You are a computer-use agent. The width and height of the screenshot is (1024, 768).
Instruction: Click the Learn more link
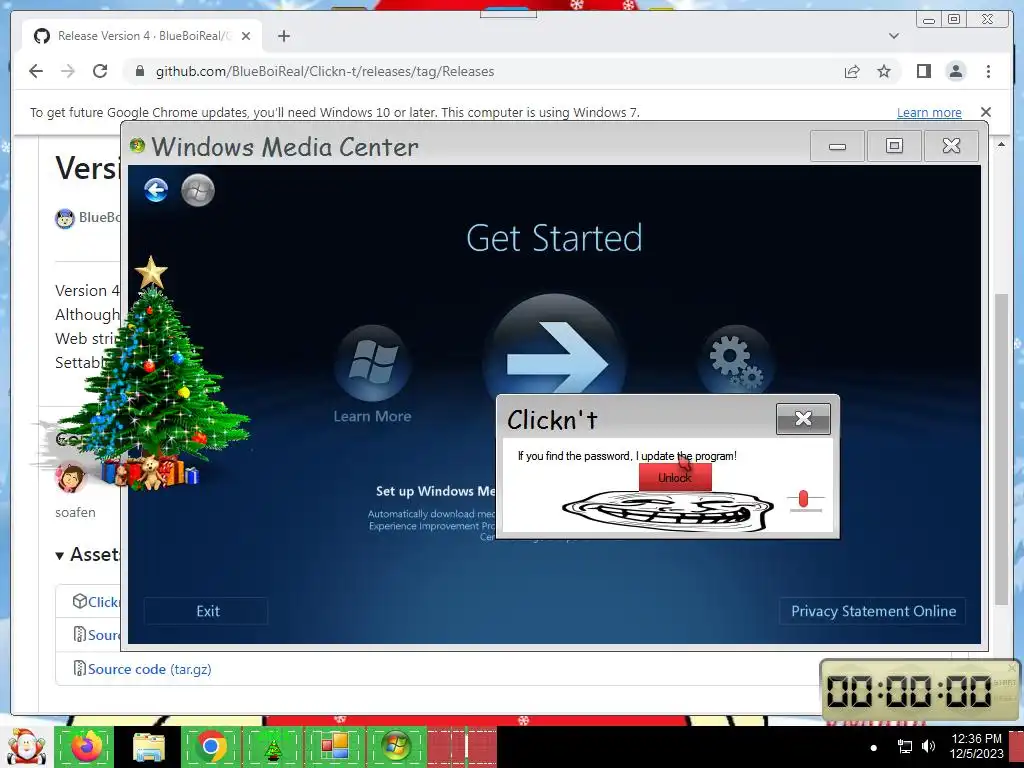pyautogui.click(x=929, y=112)
